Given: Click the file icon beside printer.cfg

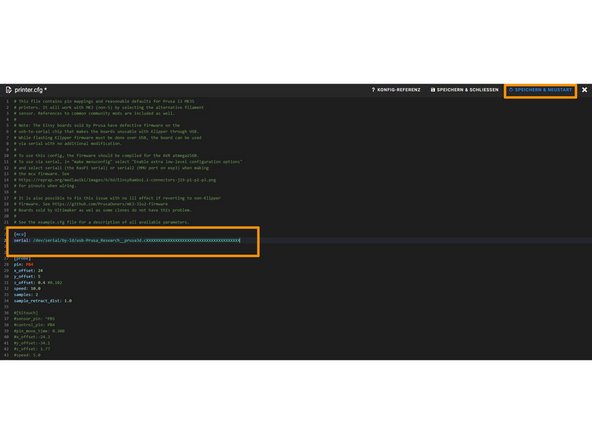Looking at the screenshot, I should tap(8, 90).
